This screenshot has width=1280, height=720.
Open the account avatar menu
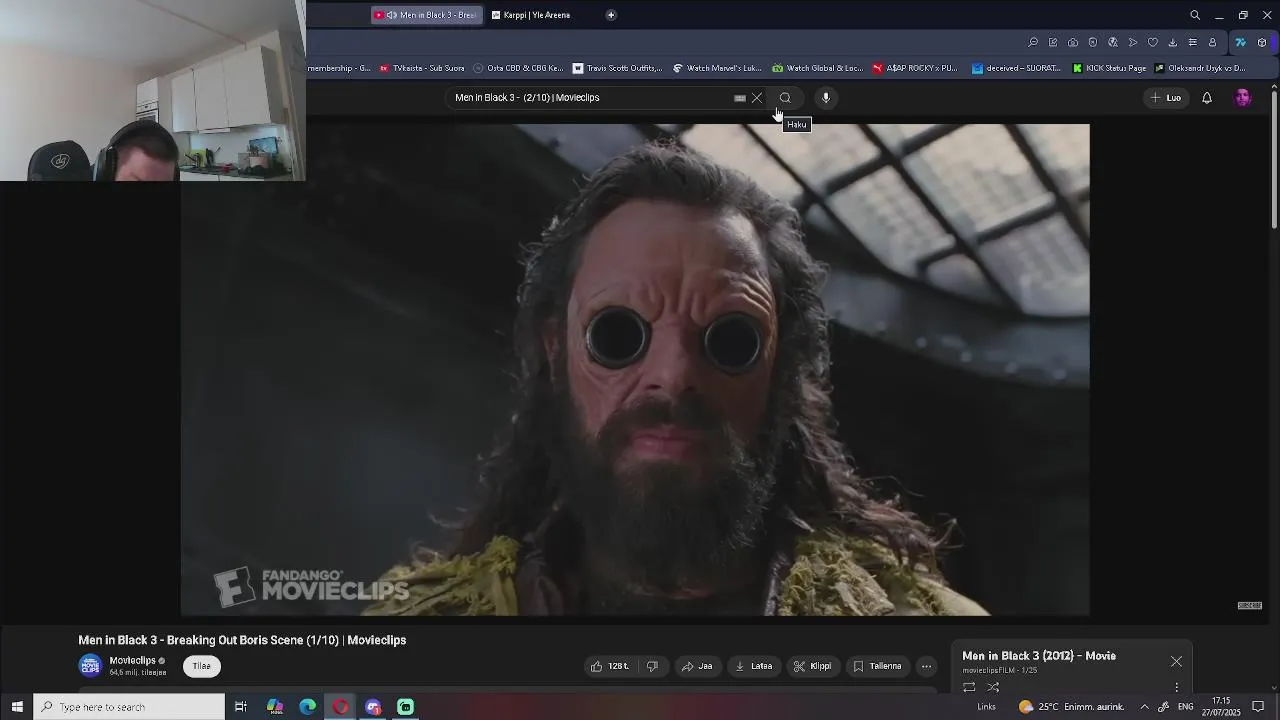[x=1243, y=98]
